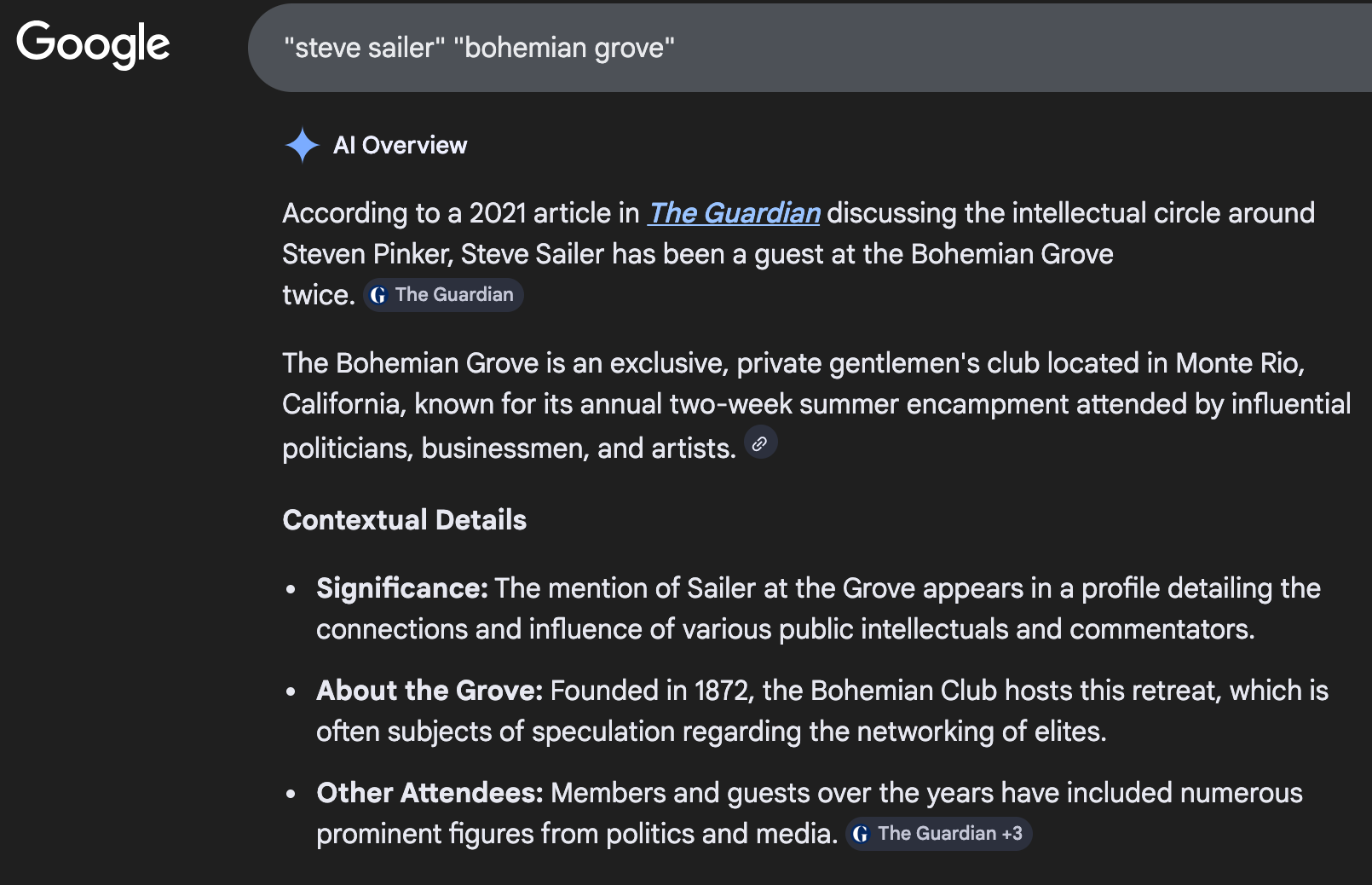
Task: Expand The Guardian +3 sources chip
Action: pos(937,834)
